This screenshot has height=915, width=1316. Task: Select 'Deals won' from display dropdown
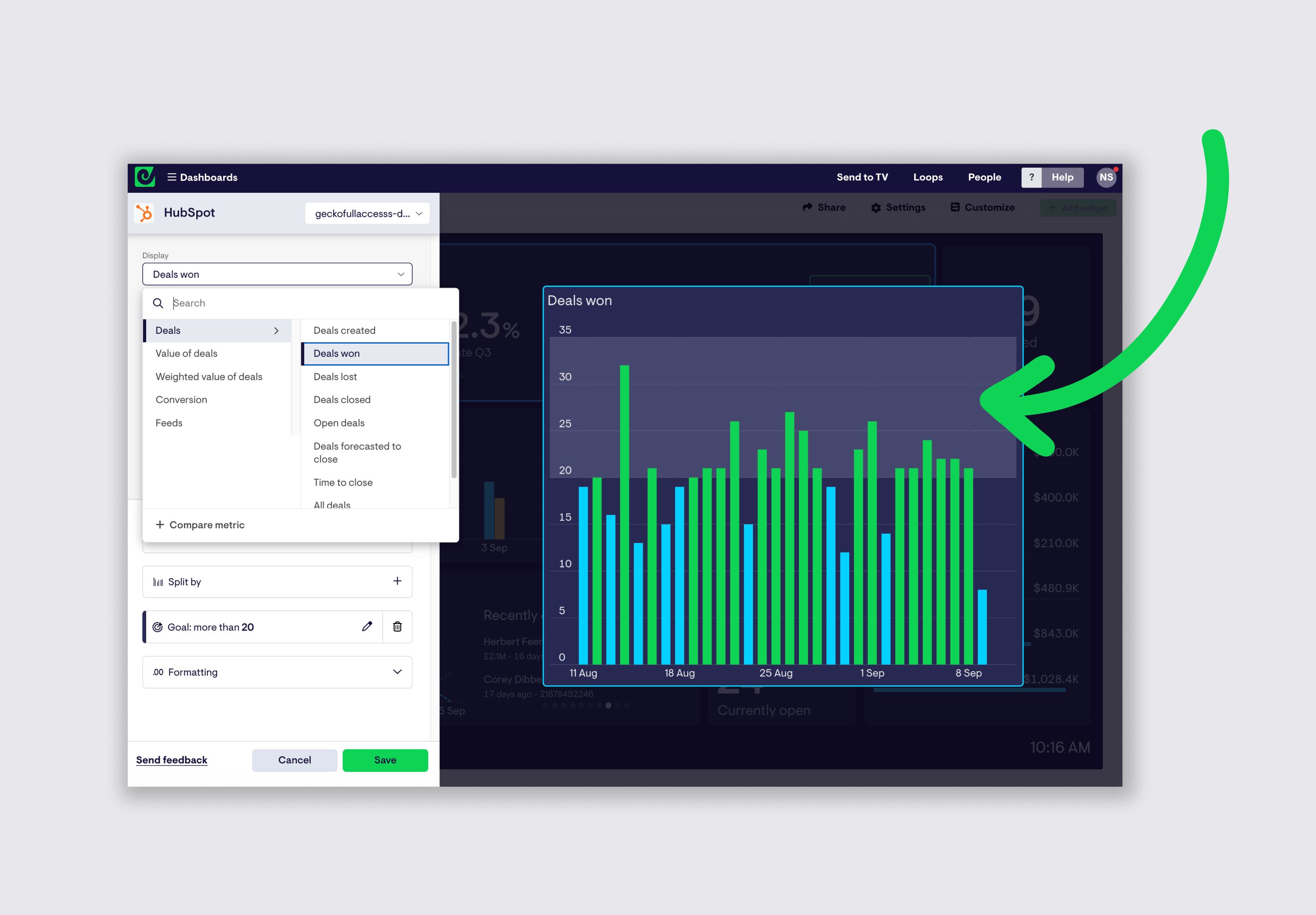(x=375, y=353)
